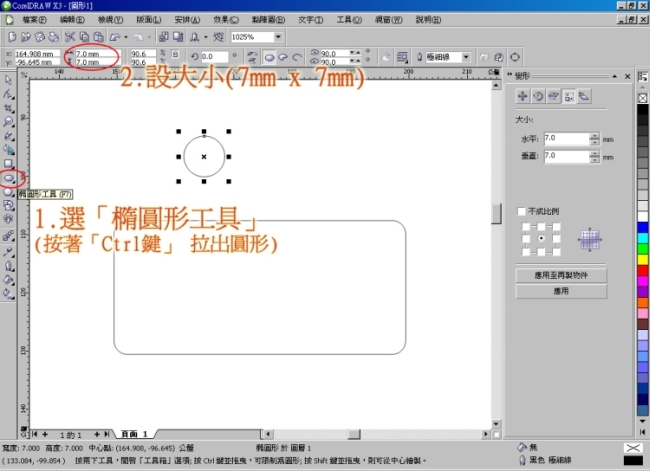Open the application launcher dropdown arrow
This screenshot has height=471, width=650.
(206, 37)
